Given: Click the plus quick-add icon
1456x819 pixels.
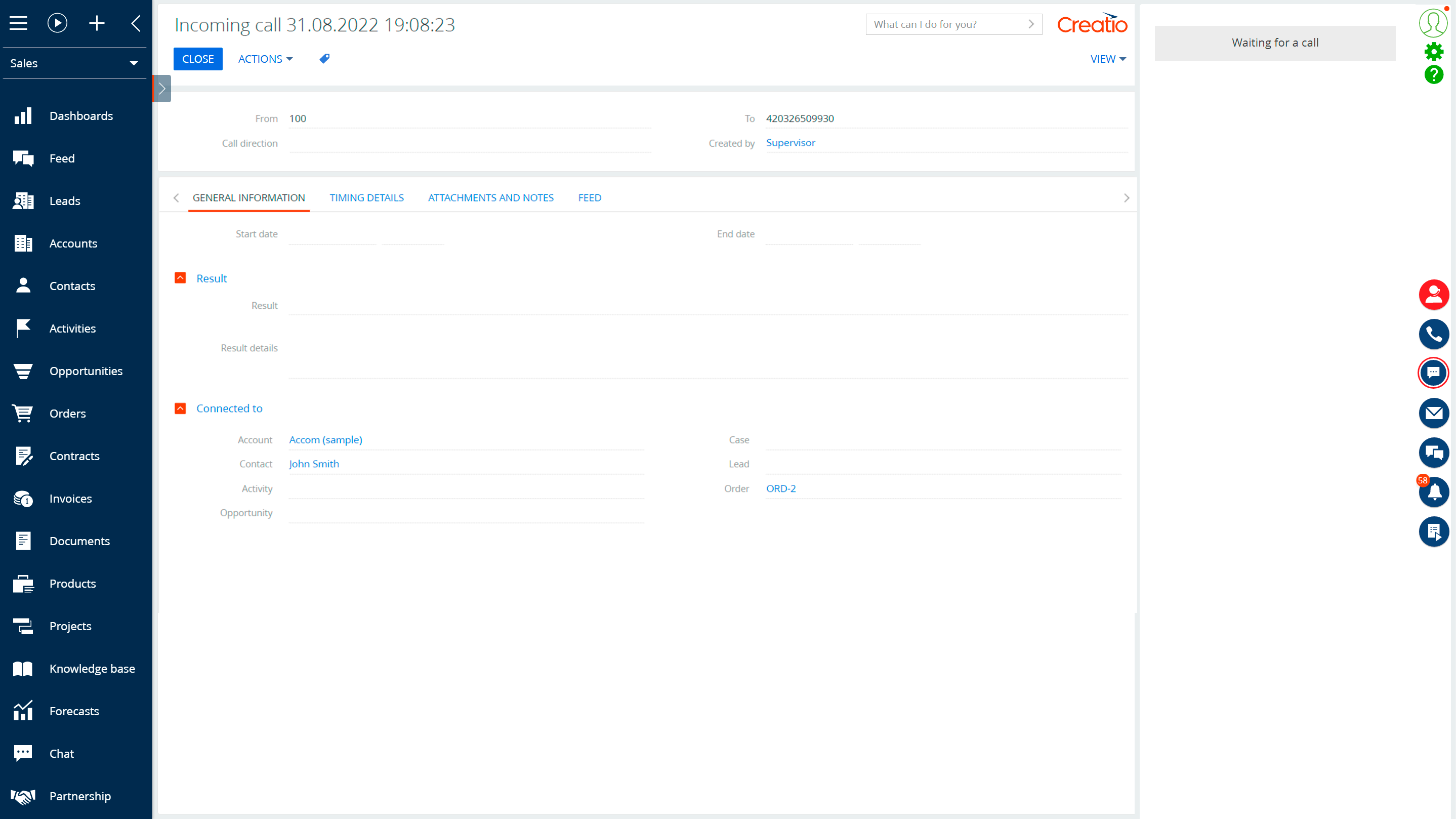Looking at the screenshot, I should [x=97, y=23].
